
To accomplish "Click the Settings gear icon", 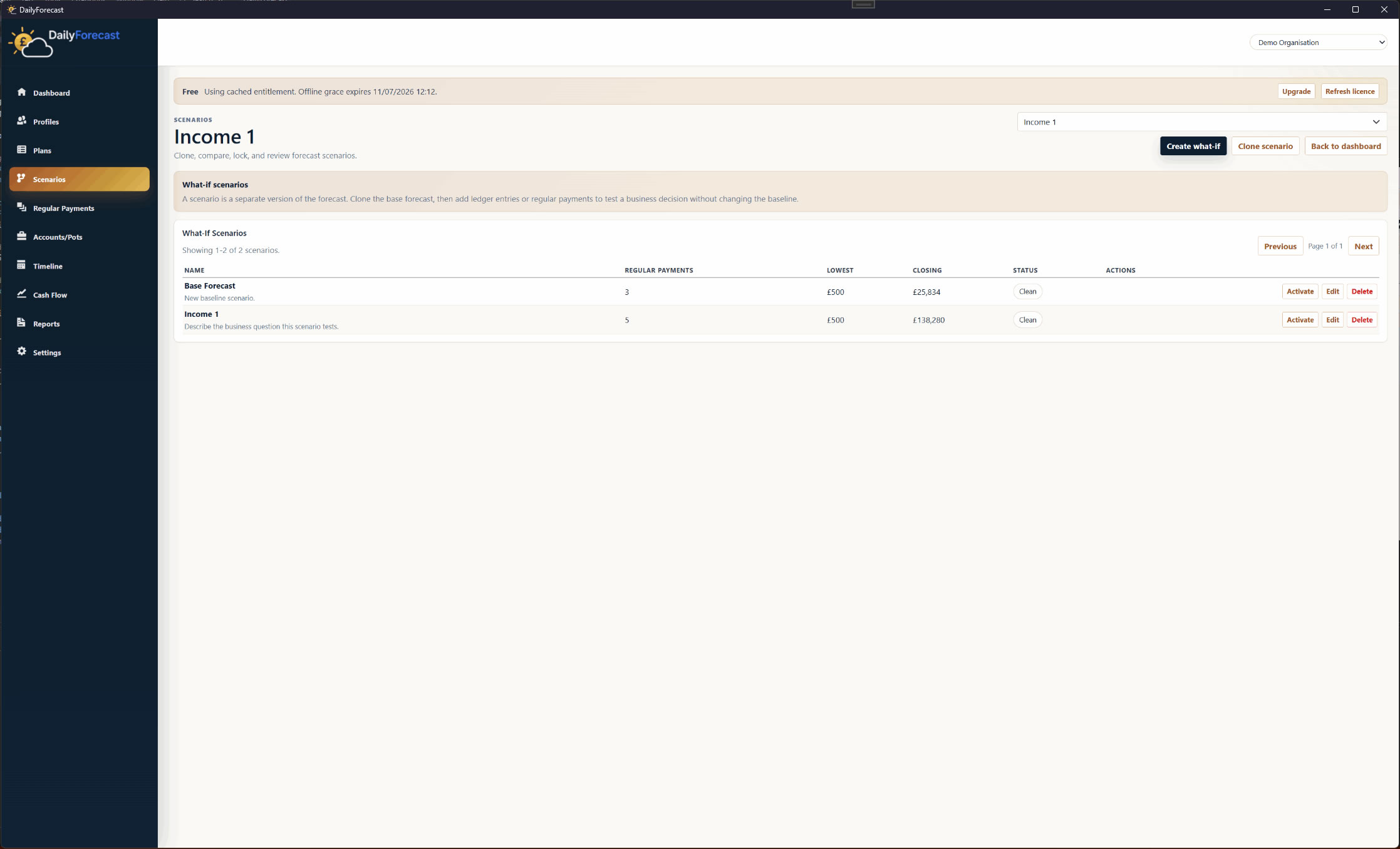I will pyautogui.click(x=21, y=351).
